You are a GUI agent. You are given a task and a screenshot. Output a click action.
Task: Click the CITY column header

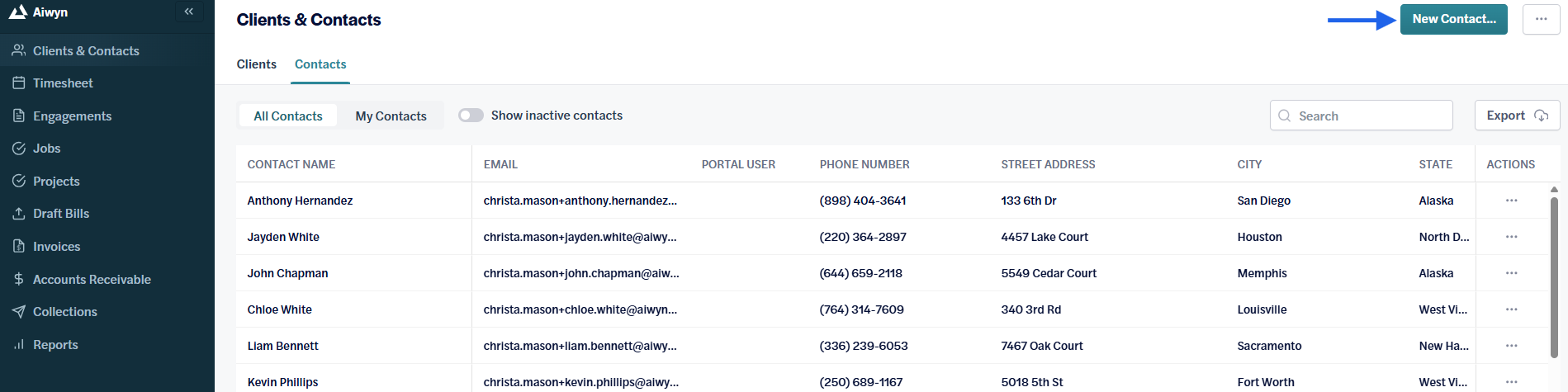[1249, 164]
